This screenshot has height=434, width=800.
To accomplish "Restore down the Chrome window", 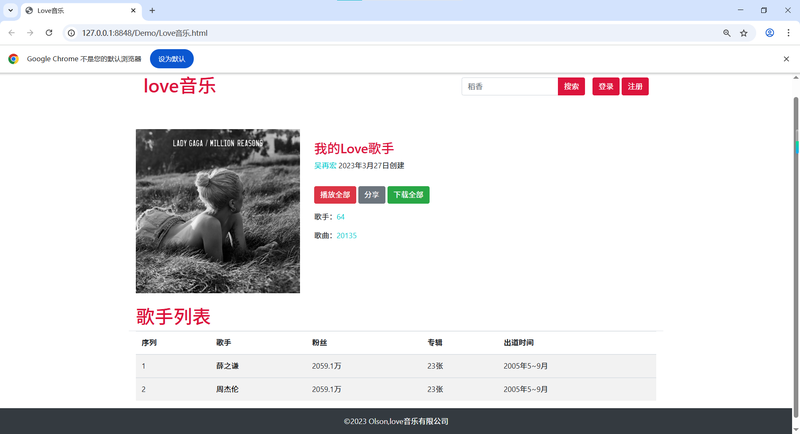I will click(764, 10).
